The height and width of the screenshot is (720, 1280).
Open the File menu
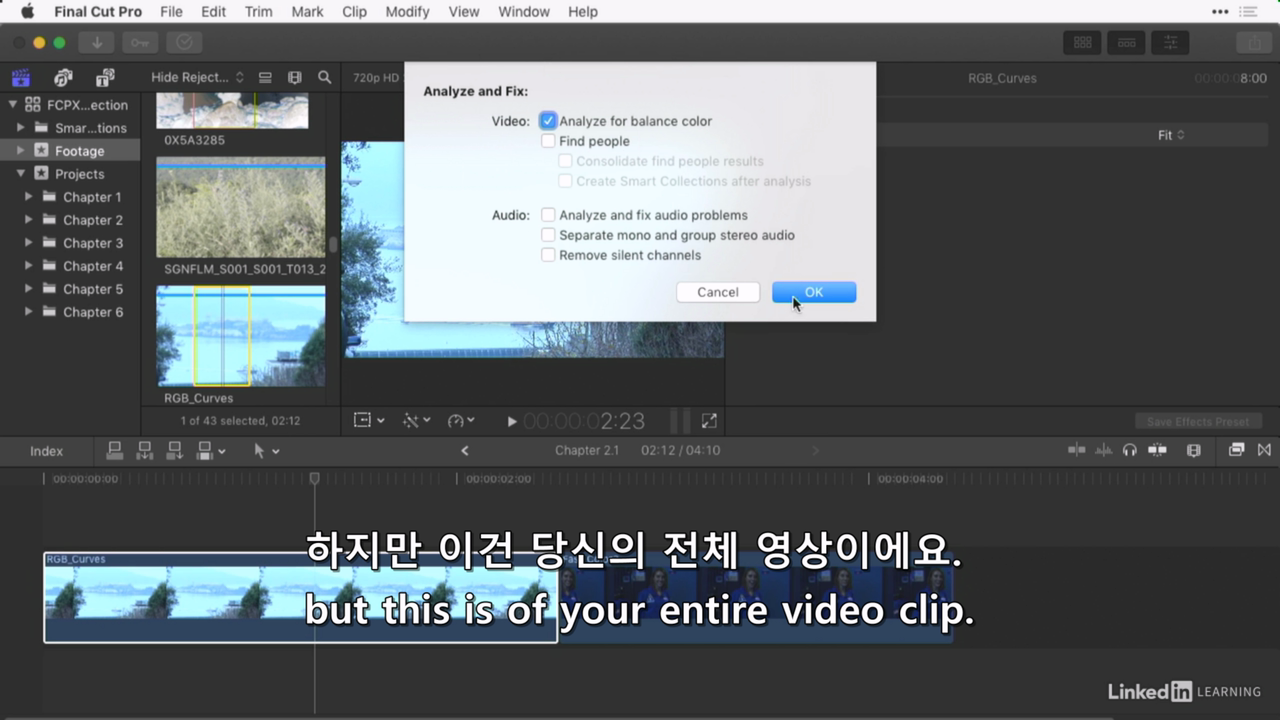click(171, 12)
